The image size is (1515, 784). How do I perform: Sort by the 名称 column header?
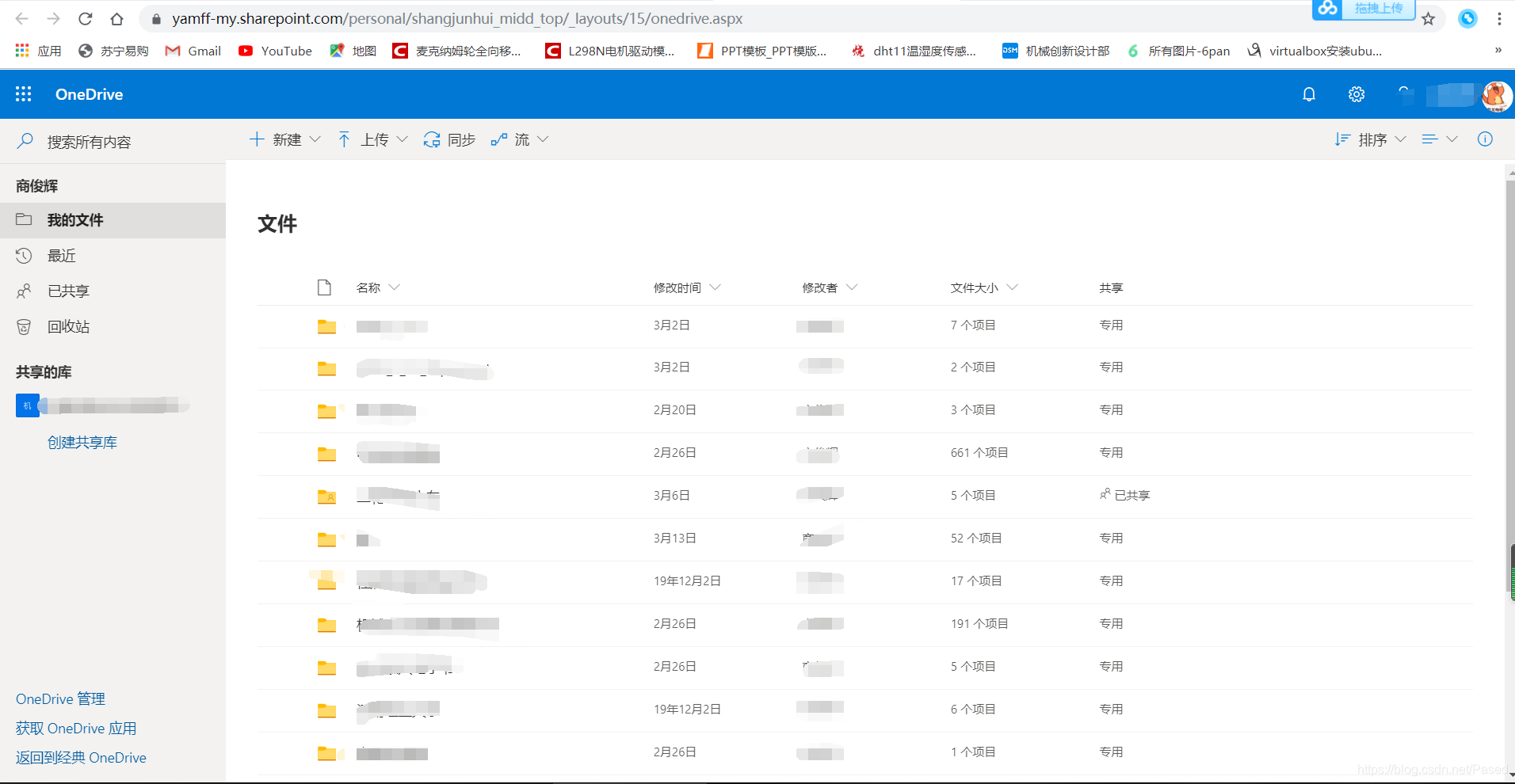(378, 287)
